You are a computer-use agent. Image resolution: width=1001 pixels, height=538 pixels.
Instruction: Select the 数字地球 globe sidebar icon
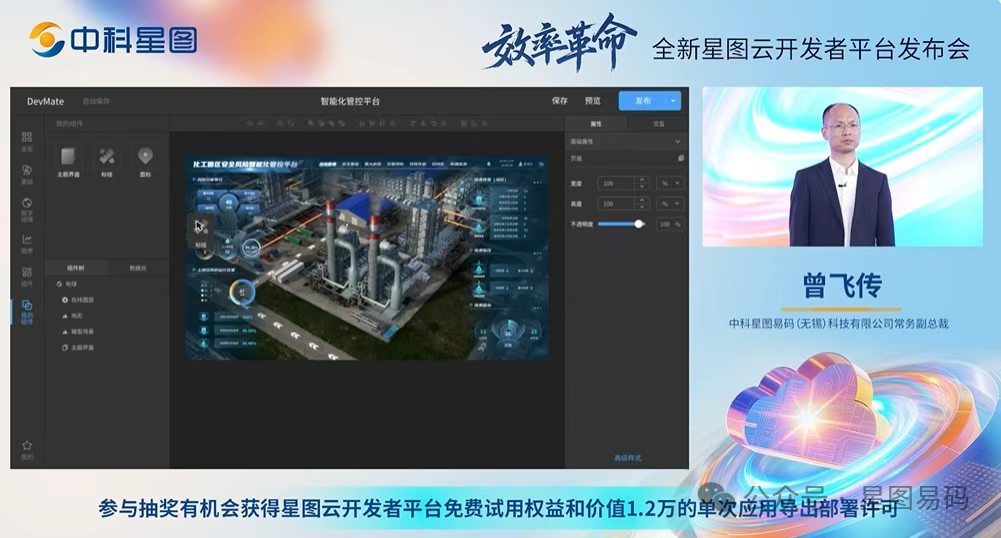click(27, 209)
